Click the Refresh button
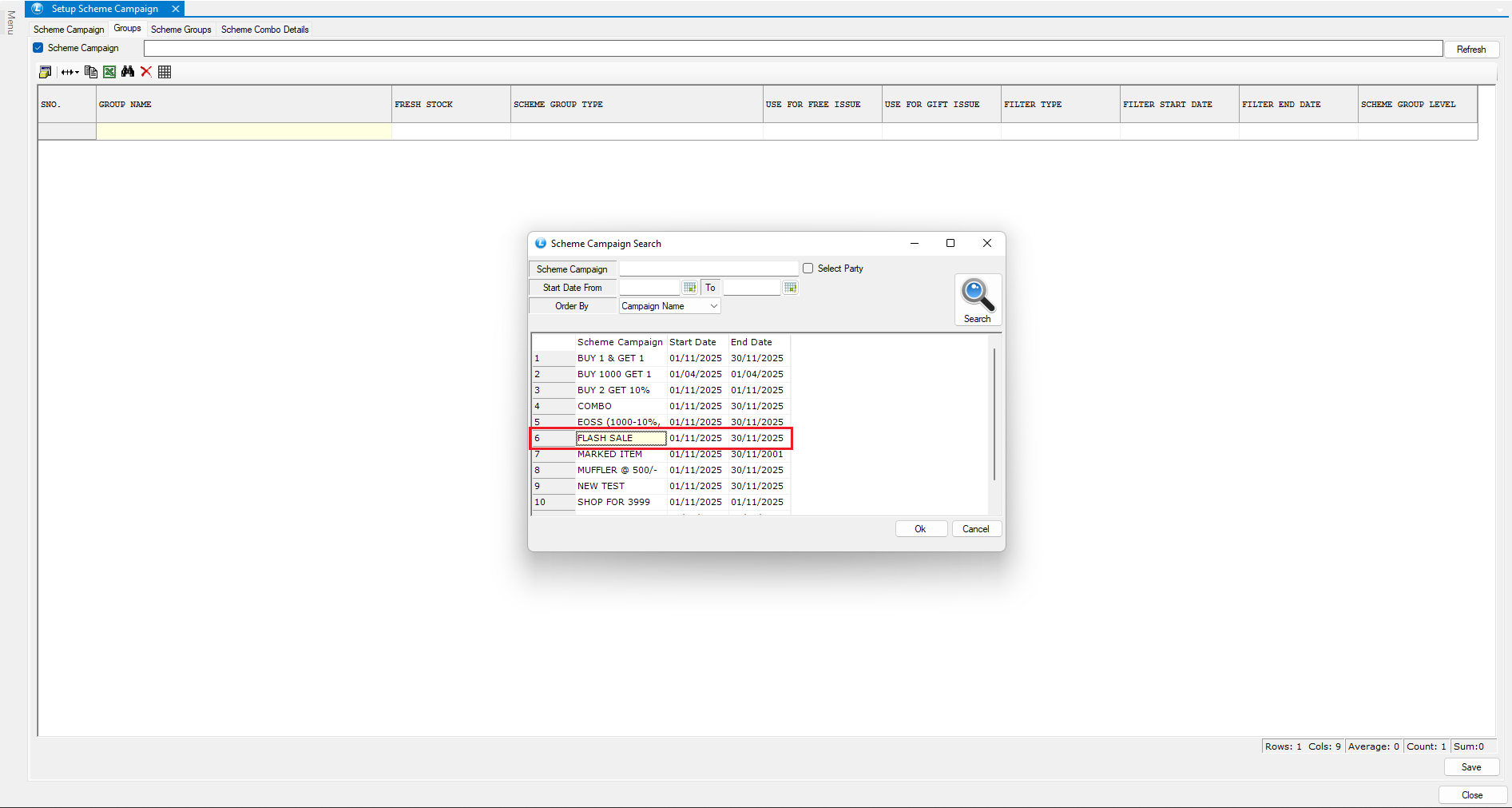The image size is (1512, 808). pyautogui.click(x=1470, y=50)
